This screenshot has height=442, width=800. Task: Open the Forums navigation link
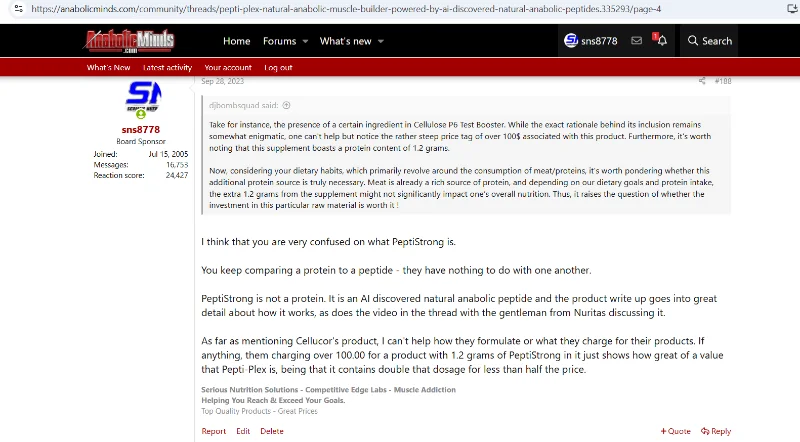tap(279, 41)
